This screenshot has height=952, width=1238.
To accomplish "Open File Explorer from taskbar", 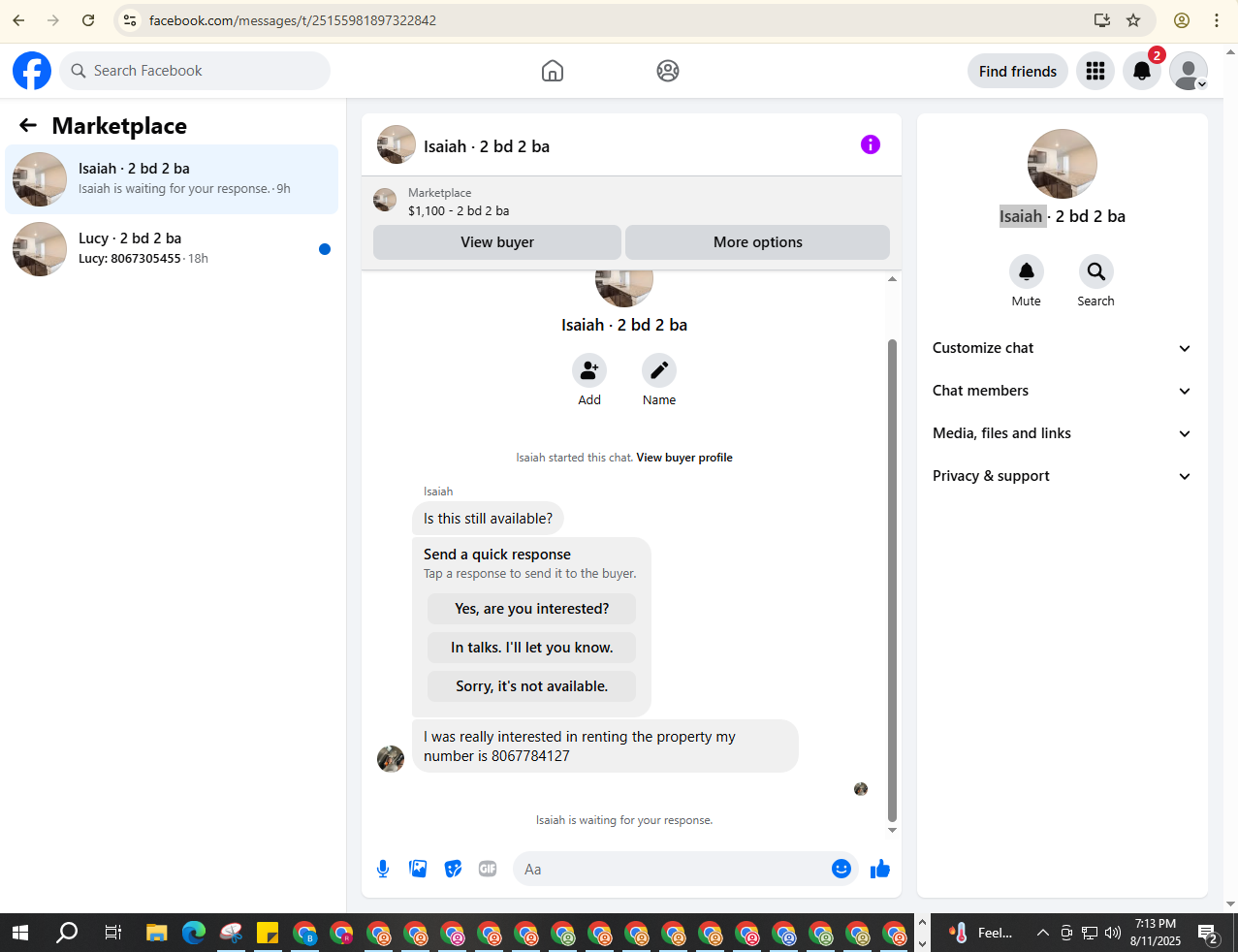I will point(157,933).
